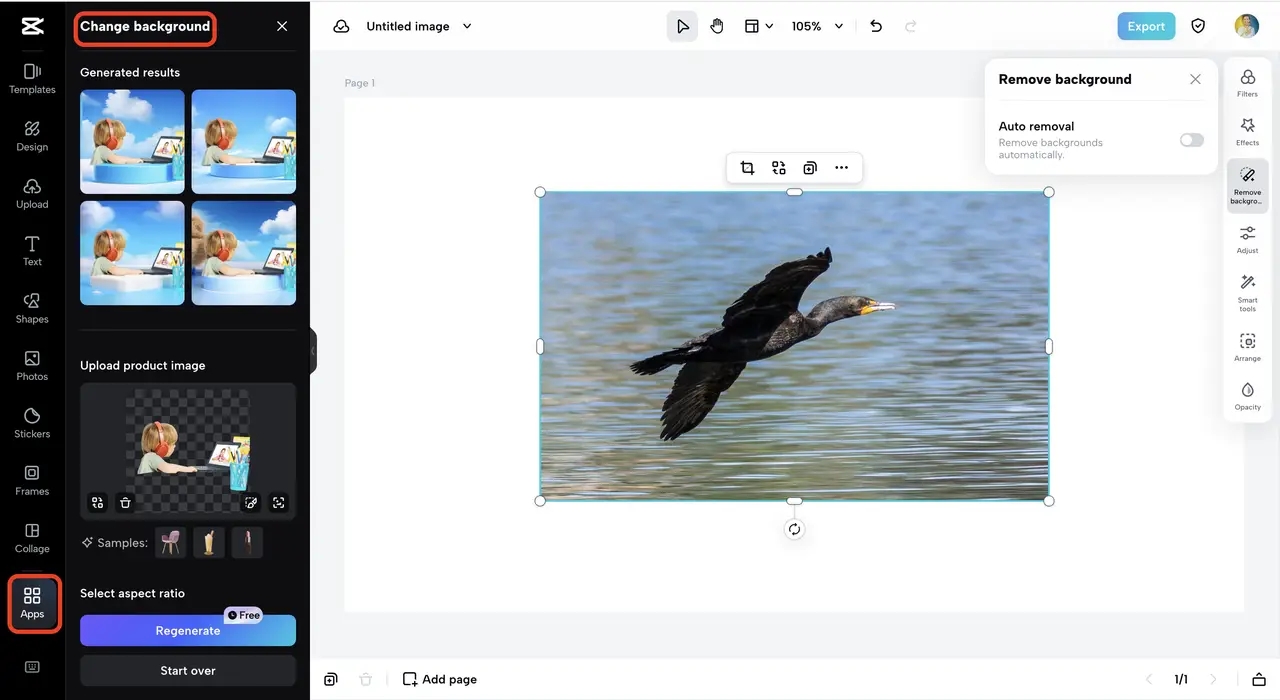Click the Regenerate button
This screenshot has width=1280, height=700.
188,631
